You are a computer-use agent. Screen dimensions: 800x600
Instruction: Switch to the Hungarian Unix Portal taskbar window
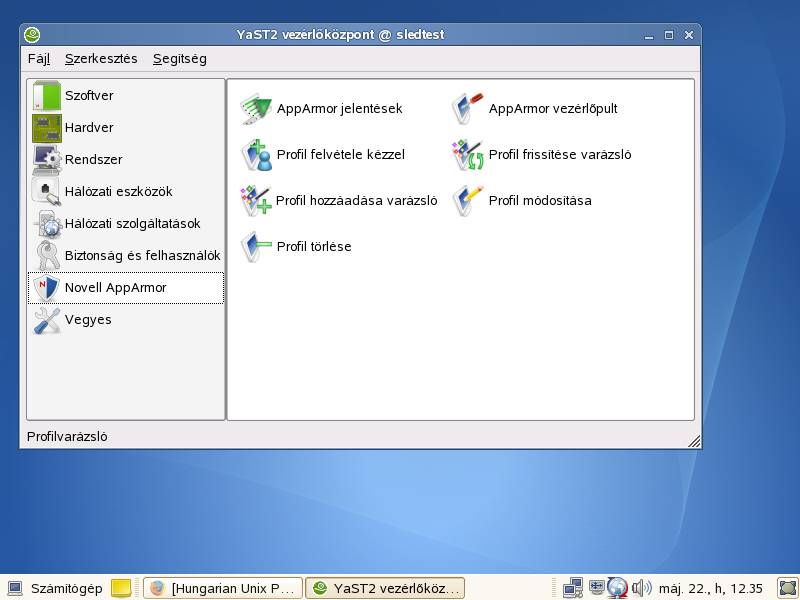(223, 588)
